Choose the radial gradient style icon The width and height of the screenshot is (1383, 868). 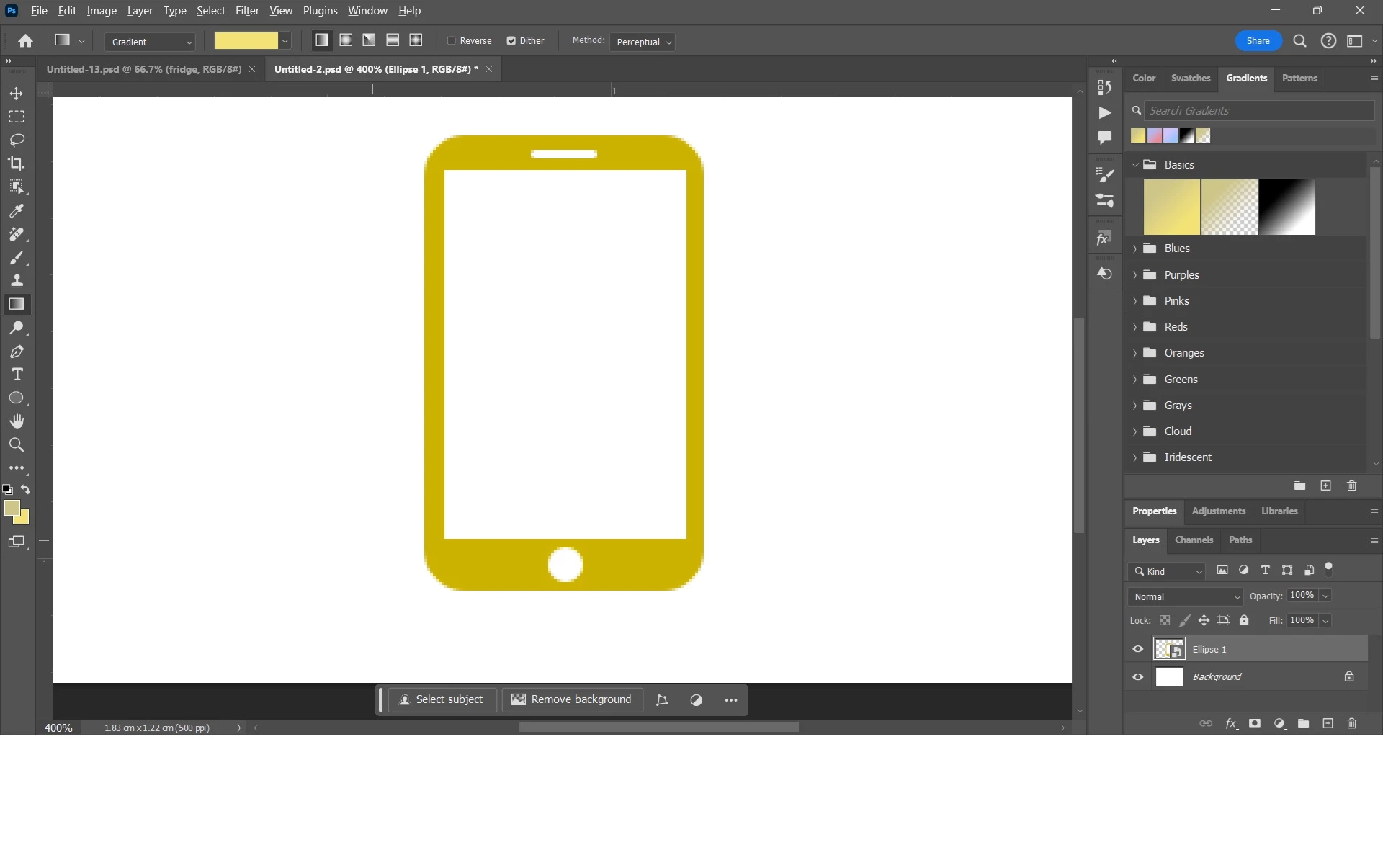(x=346, y=40)
